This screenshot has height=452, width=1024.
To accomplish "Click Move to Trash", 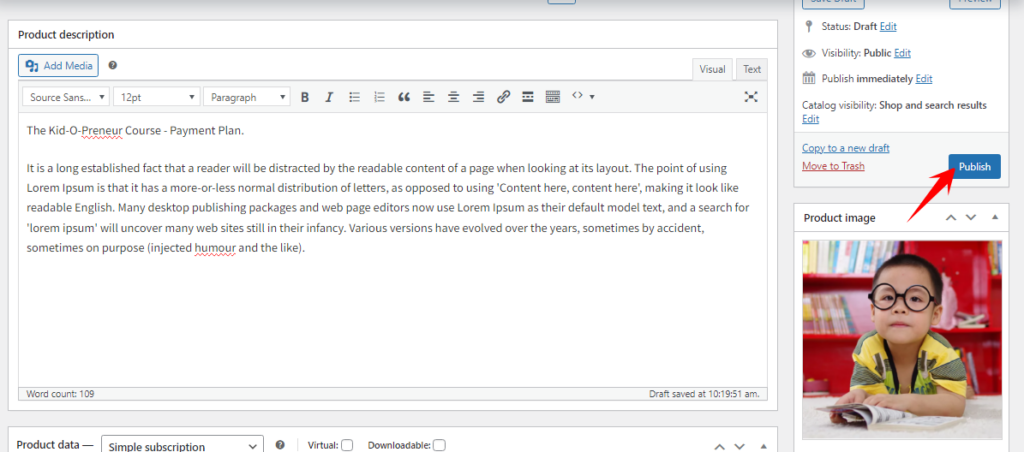I will pos(833,166).
